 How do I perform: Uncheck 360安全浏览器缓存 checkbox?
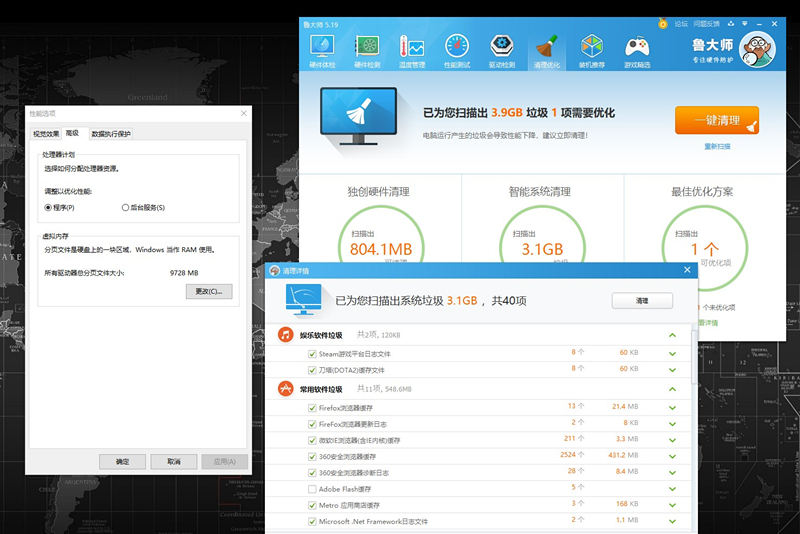pos(312,456)
